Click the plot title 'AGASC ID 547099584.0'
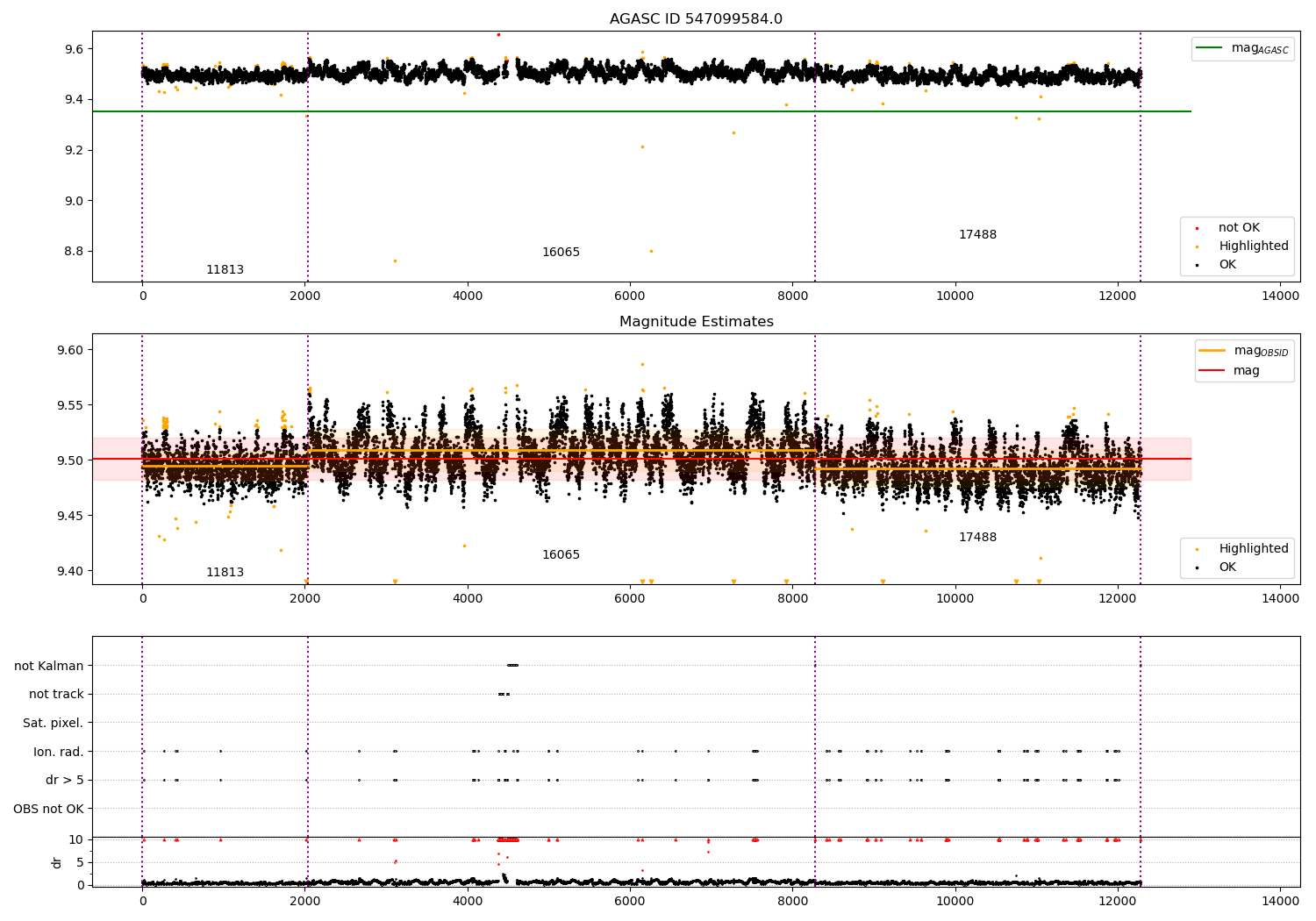Viewport: 1316px width, 921px height. (696, 19)
